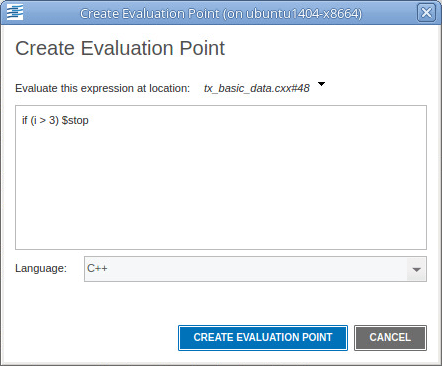
Task: Click the window title 'Create Evaluation Point' text
Action: (x=150, y=14)
